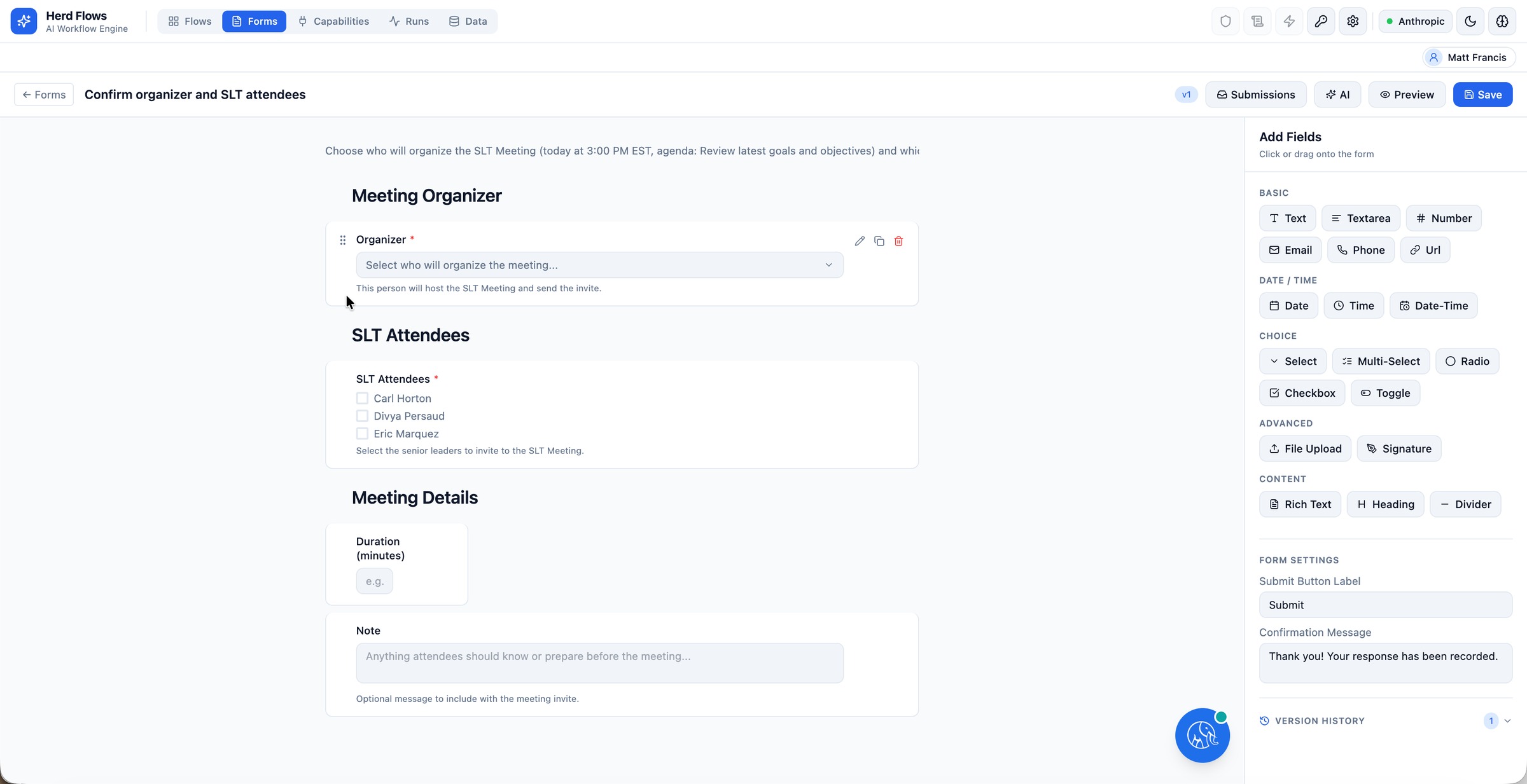The width and height of the screenshot is (1527, 784).
Task: Add a Select dropdown field
Action: (1293, 362)
